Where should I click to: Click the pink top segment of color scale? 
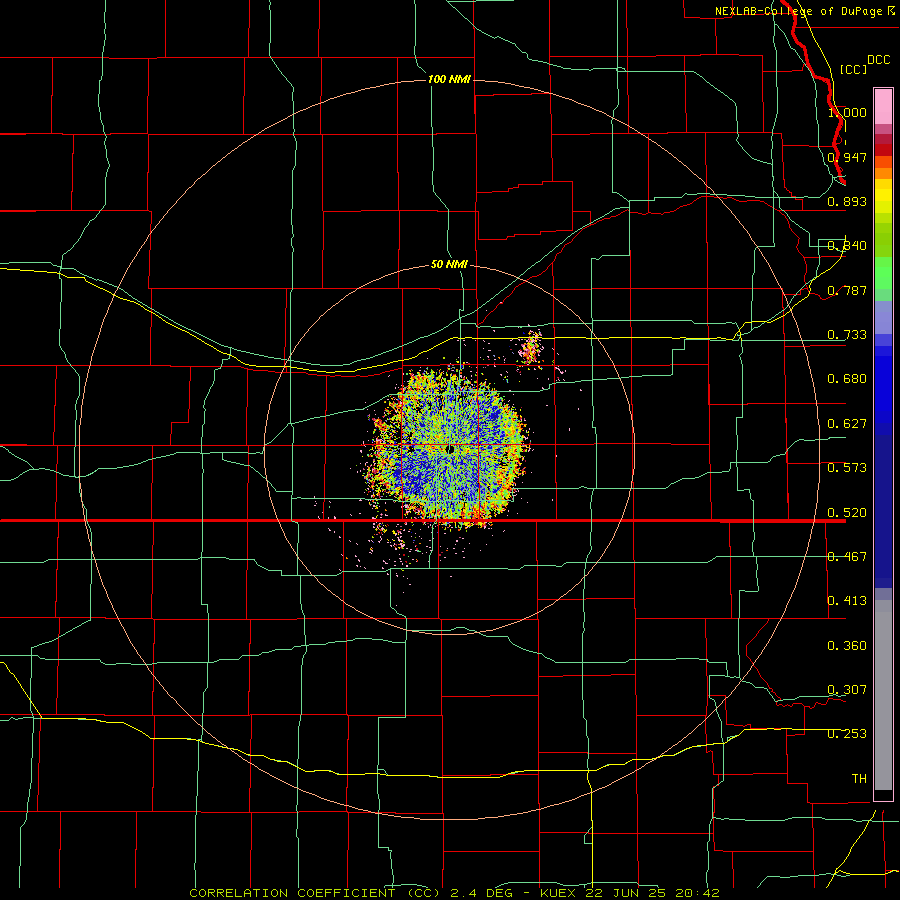[x=883, y=106]
